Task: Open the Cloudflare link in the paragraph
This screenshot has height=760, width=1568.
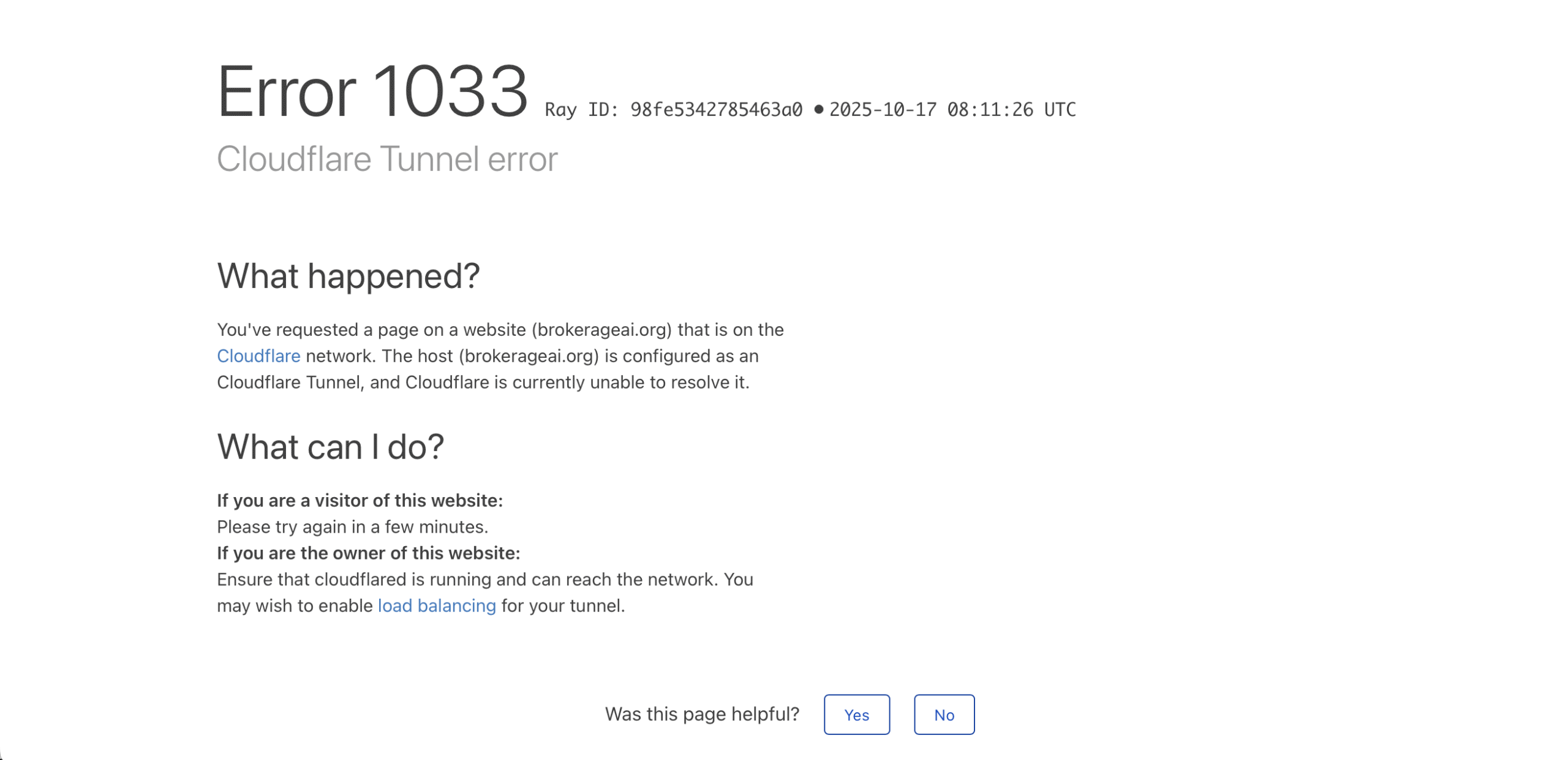Action: pos(258,355)
